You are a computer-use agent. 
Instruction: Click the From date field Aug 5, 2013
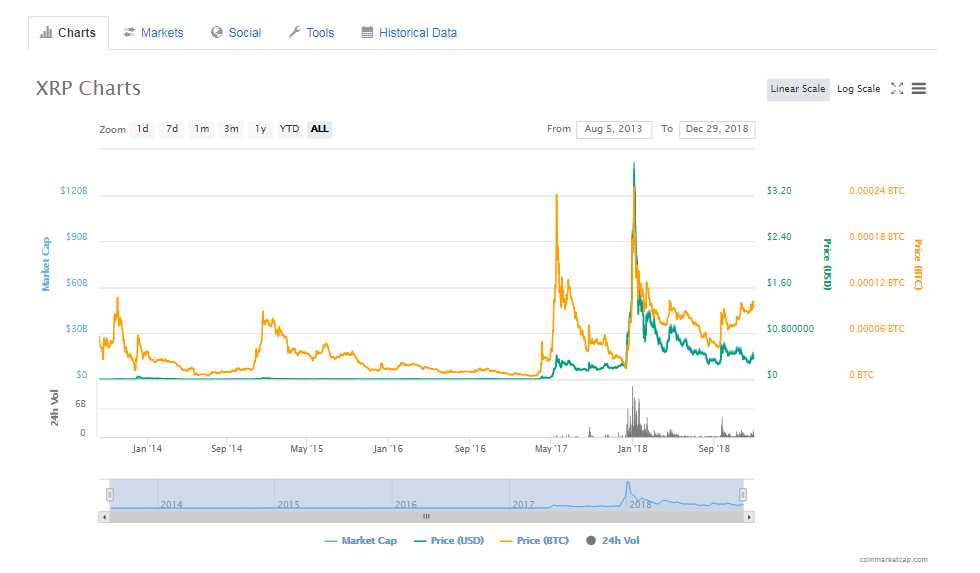pyautogui.click(x=614, y=129)
